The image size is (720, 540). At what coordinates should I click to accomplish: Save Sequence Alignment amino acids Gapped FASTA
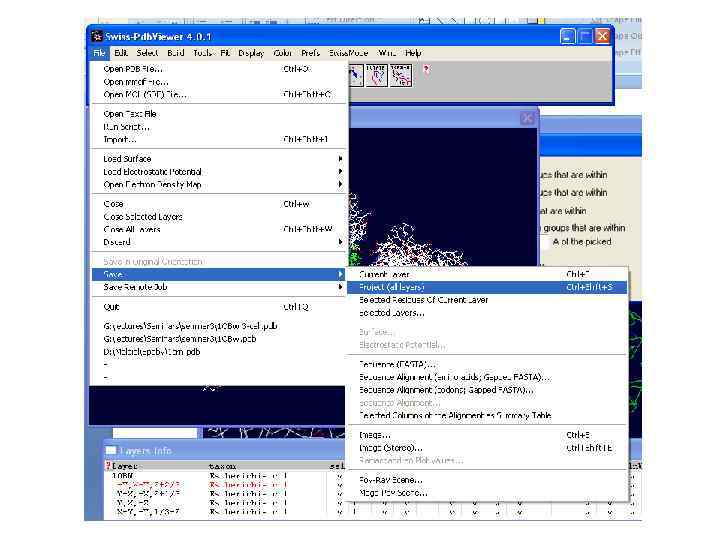pyautogui.click(x=487, y=377)
